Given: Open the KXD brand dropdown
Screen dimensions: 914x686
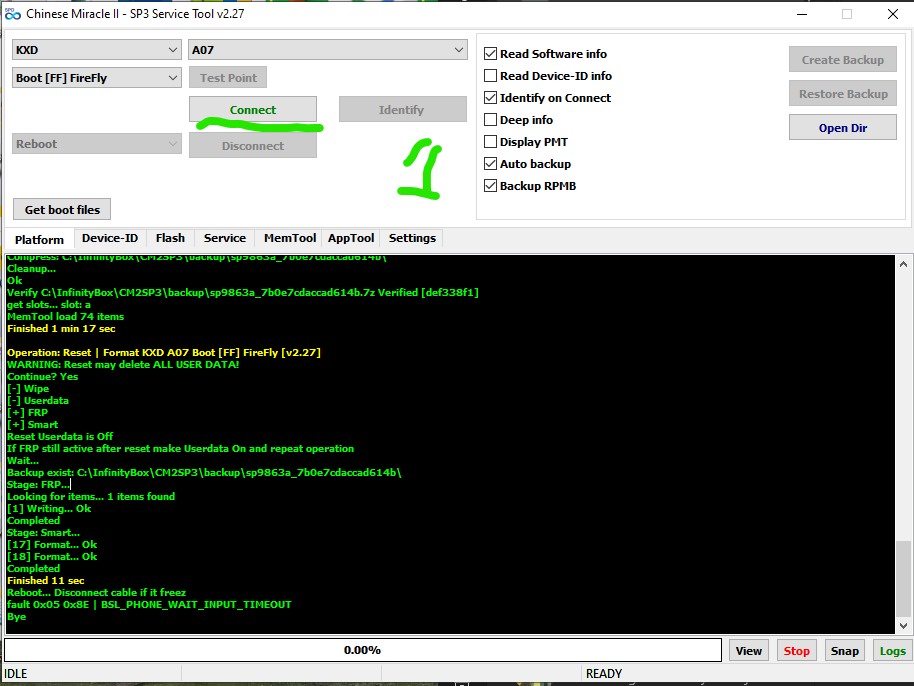Looking at the screenshot, I should tap(97, 50).
